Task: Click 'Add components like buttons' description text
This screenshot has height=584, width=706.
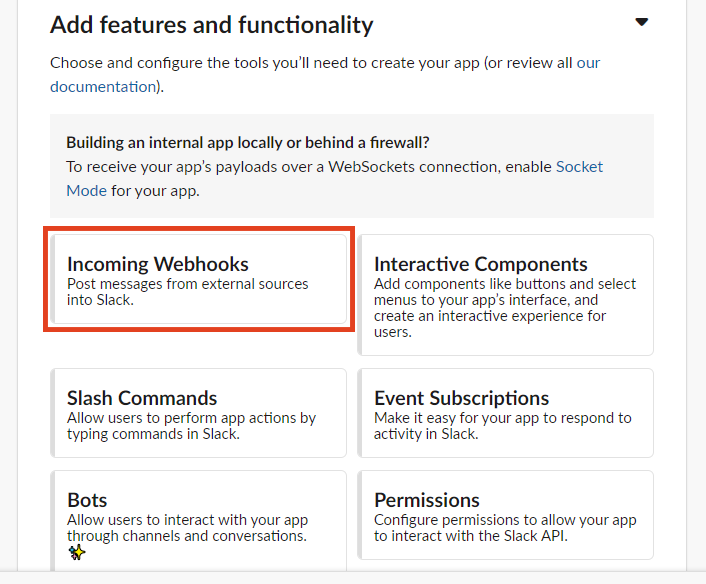Action: point(505,308)
